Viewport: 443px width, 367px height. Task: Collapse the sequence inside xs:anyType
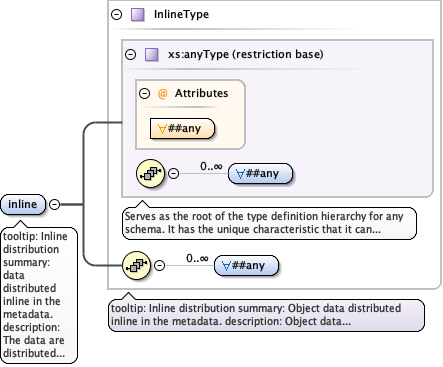(173, 173)
